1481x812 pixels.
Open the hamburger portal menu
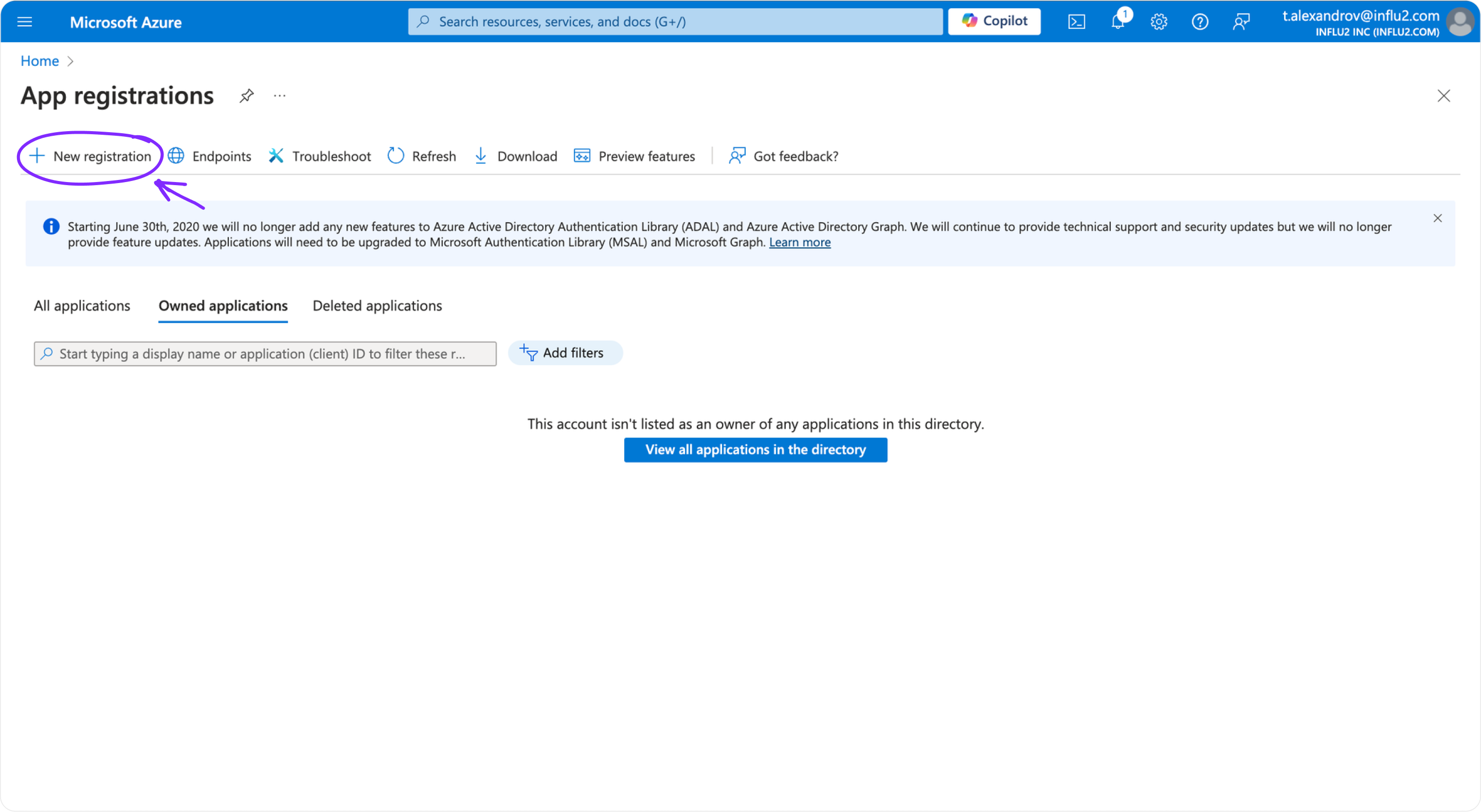coord(25,22)
